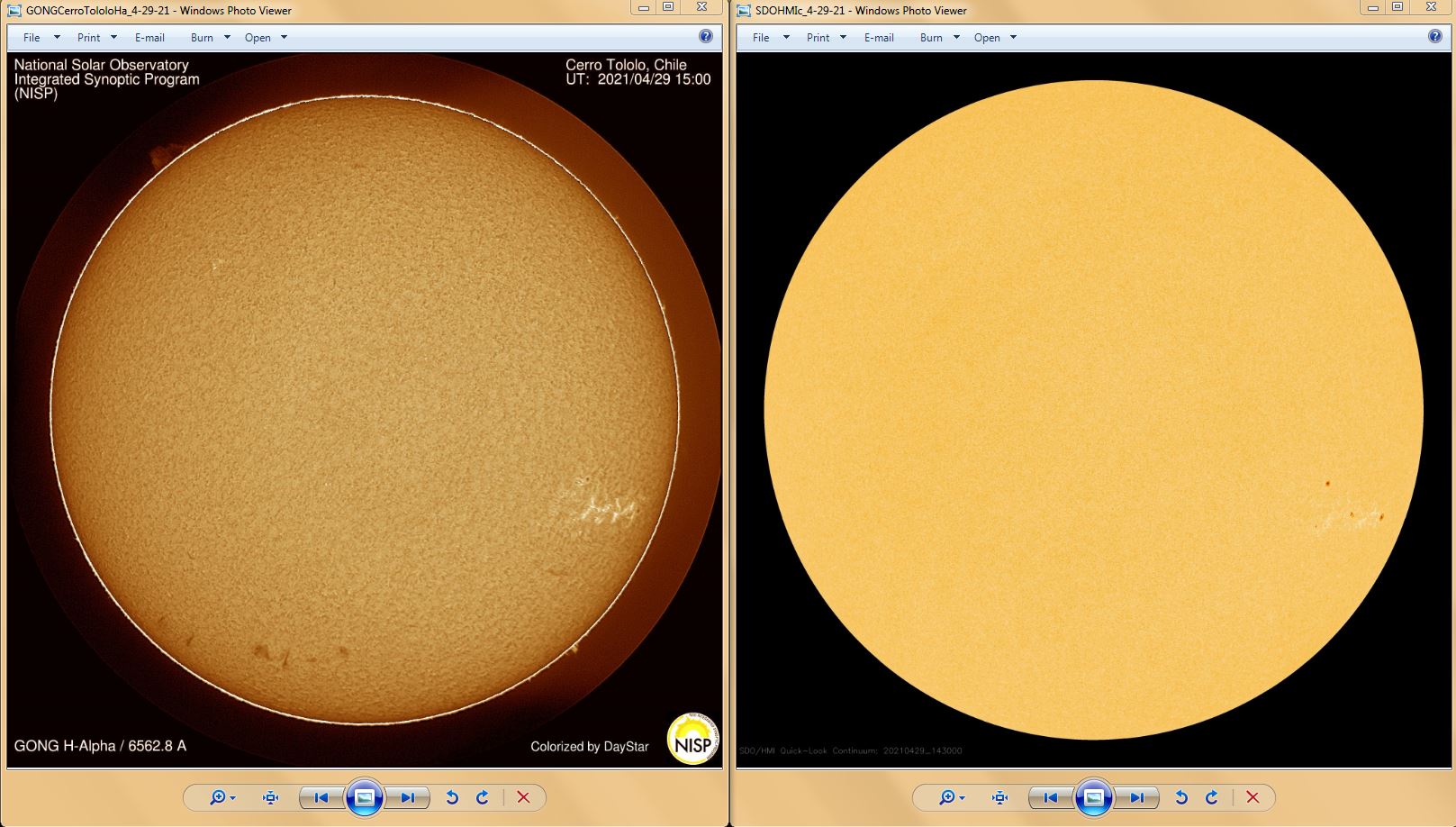Click help icon in SDOHMIc viewer

click(x=1435, y=37)
